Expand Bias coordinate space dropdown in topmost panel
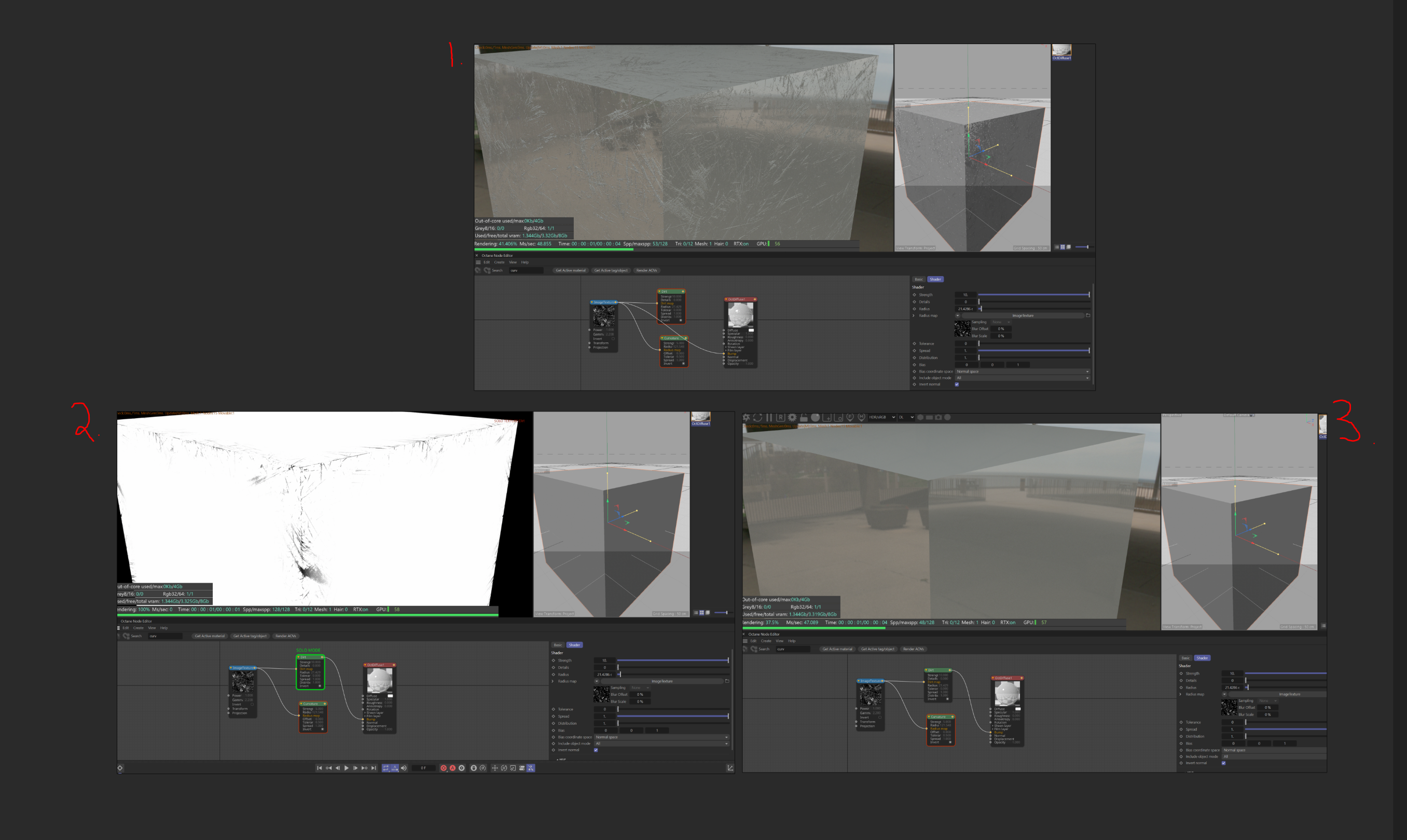This screenshot has height=840, width=1407. (1022, 371)
